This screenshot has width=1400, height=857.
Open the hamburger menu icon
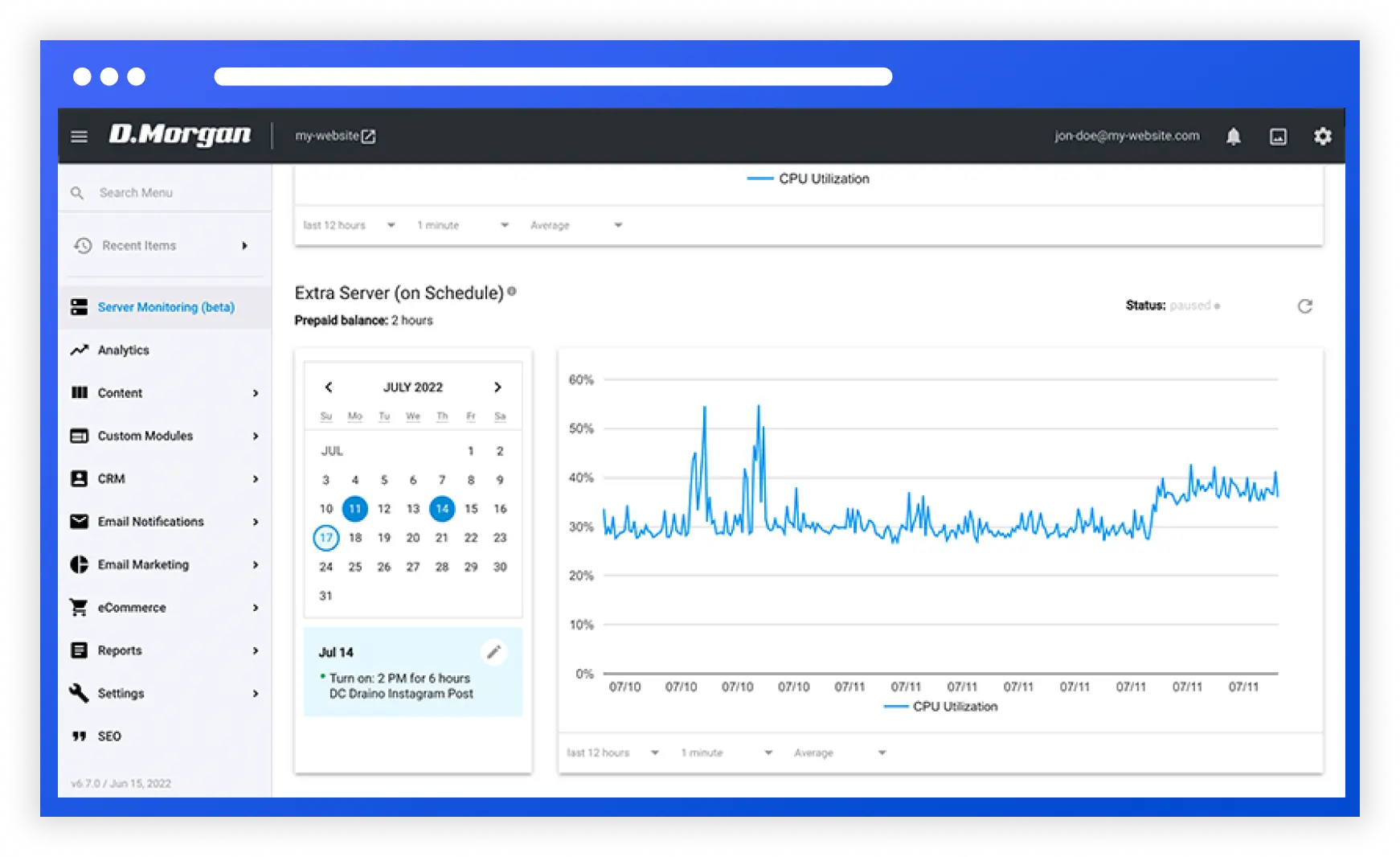pyautogui.click(x=79, y=136)
